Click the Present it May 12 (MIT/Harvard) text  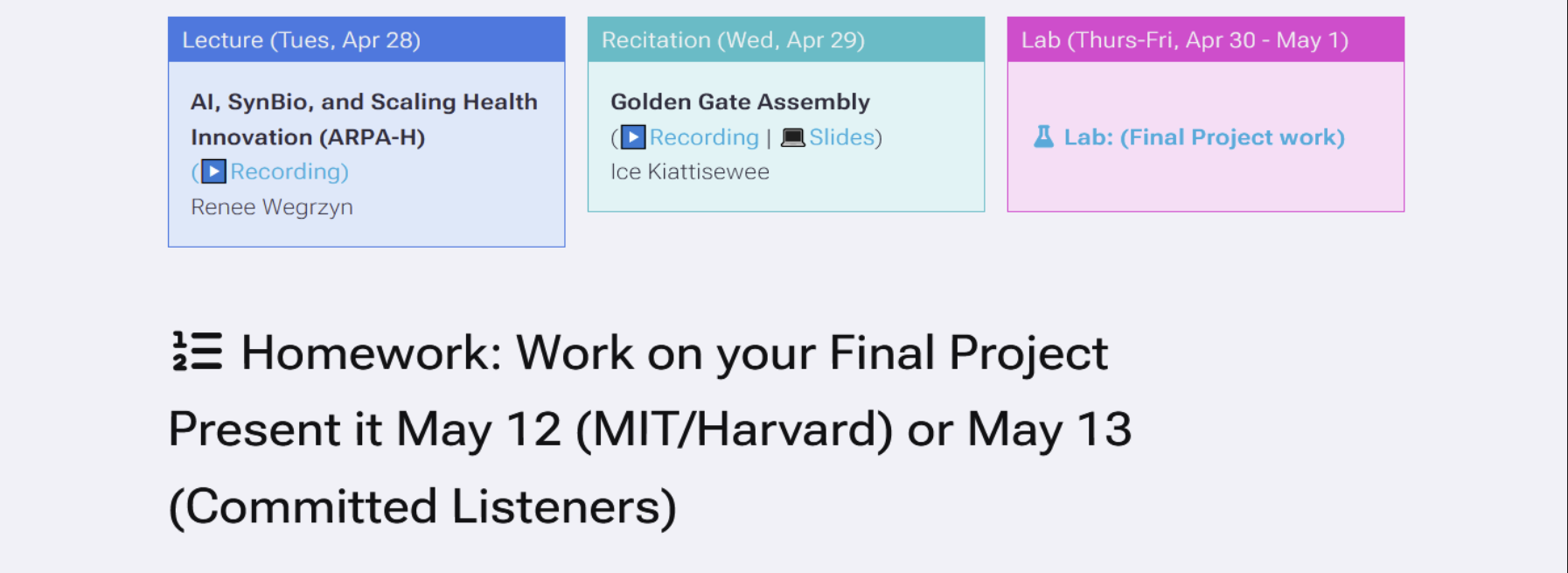531,430
